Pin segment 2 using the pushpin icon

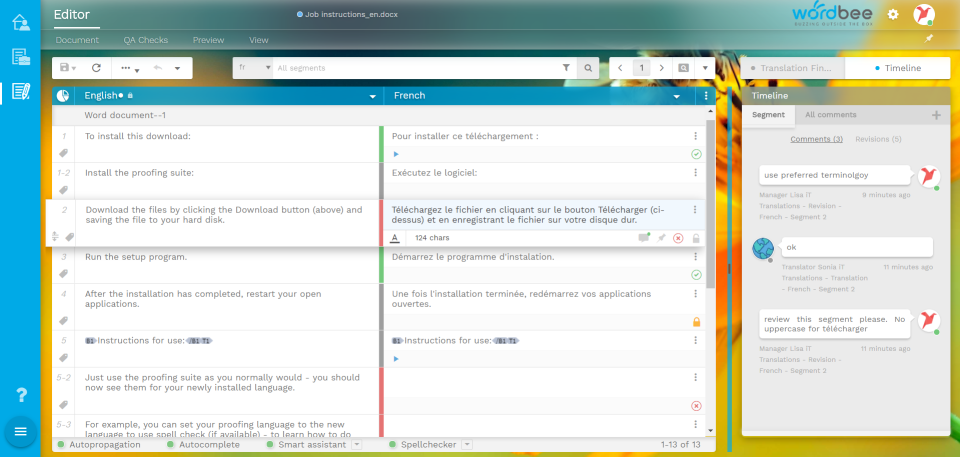pos(661,238)
